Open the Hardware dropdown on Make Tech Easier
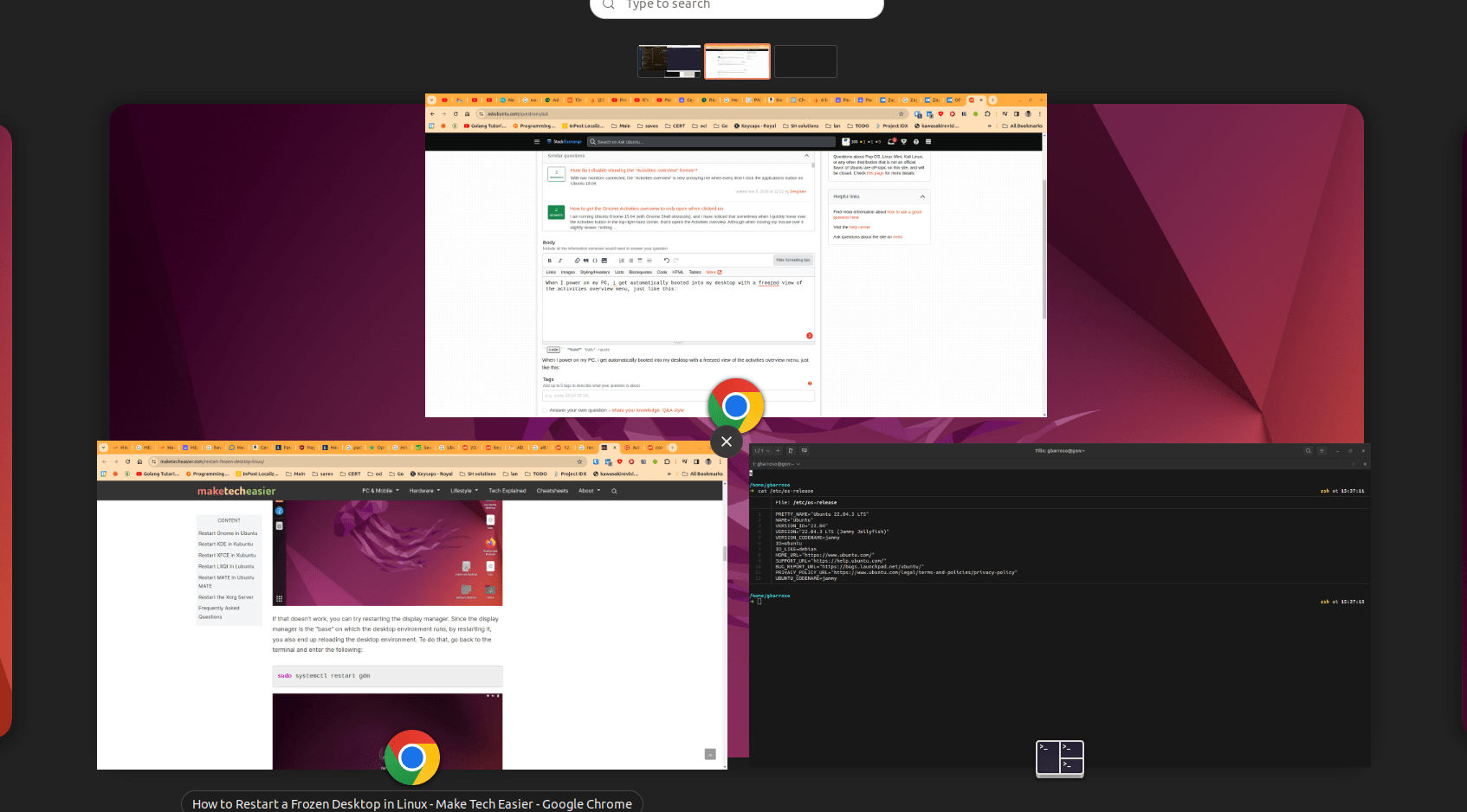This screenshot has width=1467, height=812. click(x=423, y=491)
